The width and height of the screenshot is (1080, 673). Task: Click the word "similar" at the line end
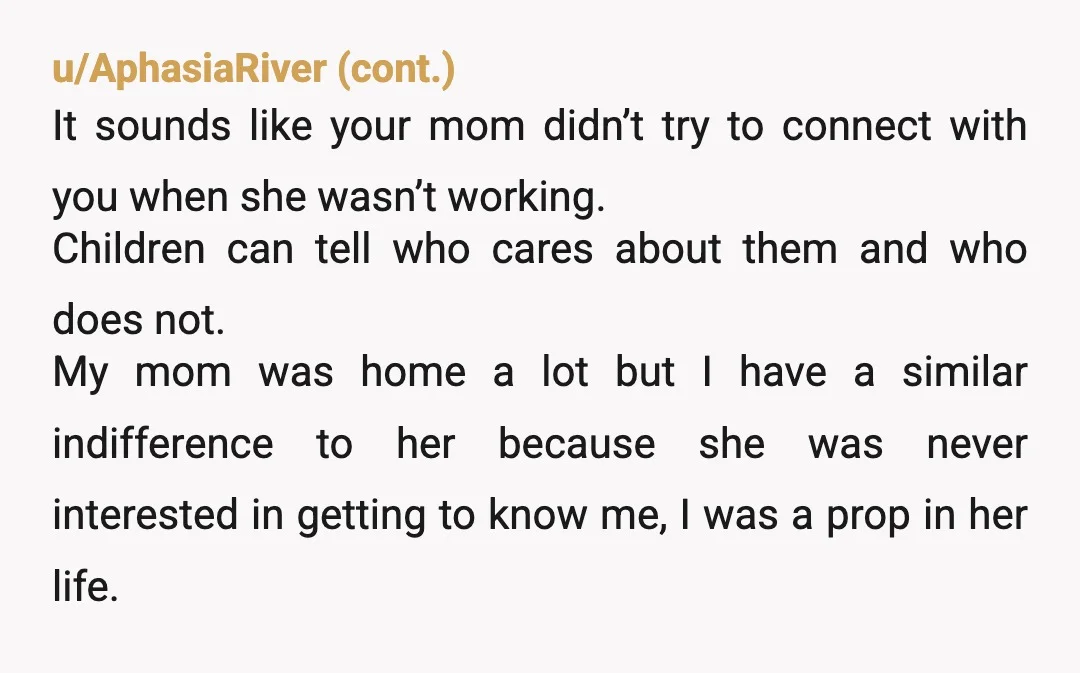click(x=964, y=372)
